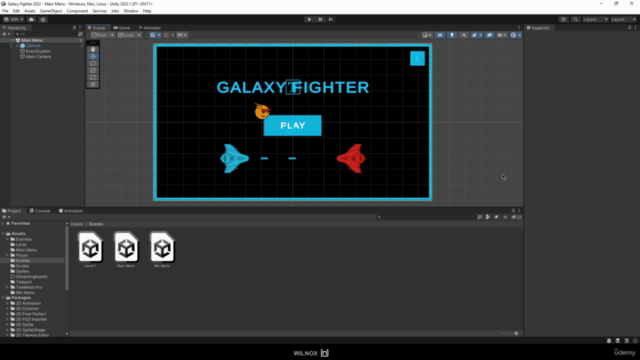Select the Win Menu scene asset

tap(162, 250)
